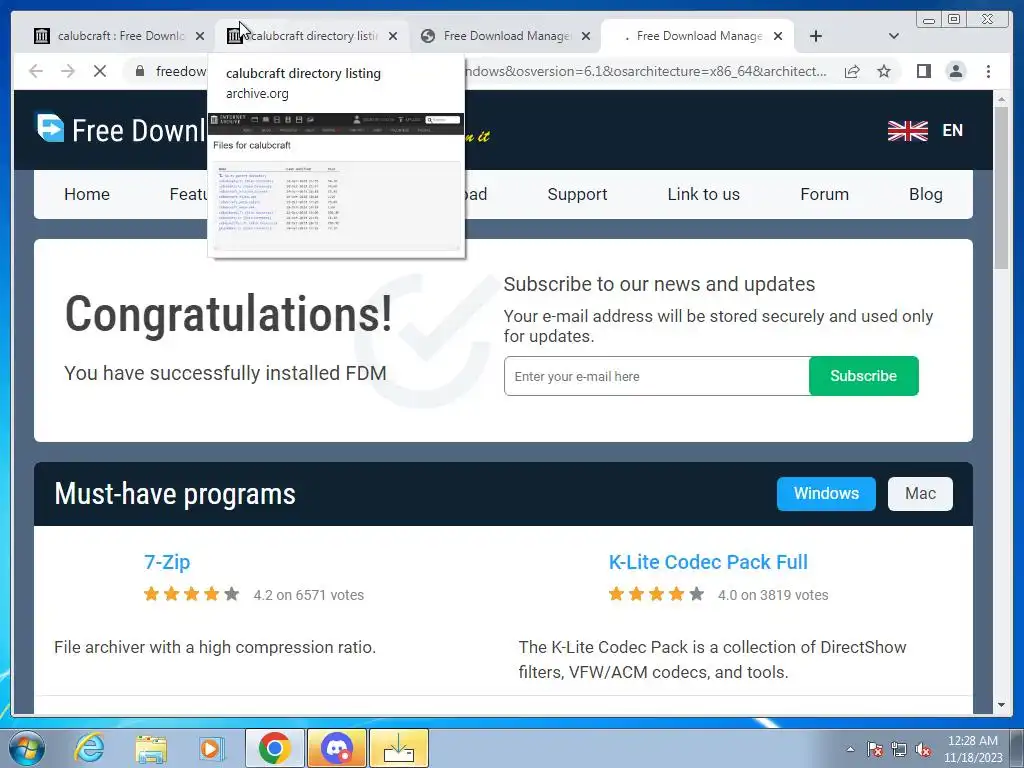Open Discord from the taskbar

(337, 748)
